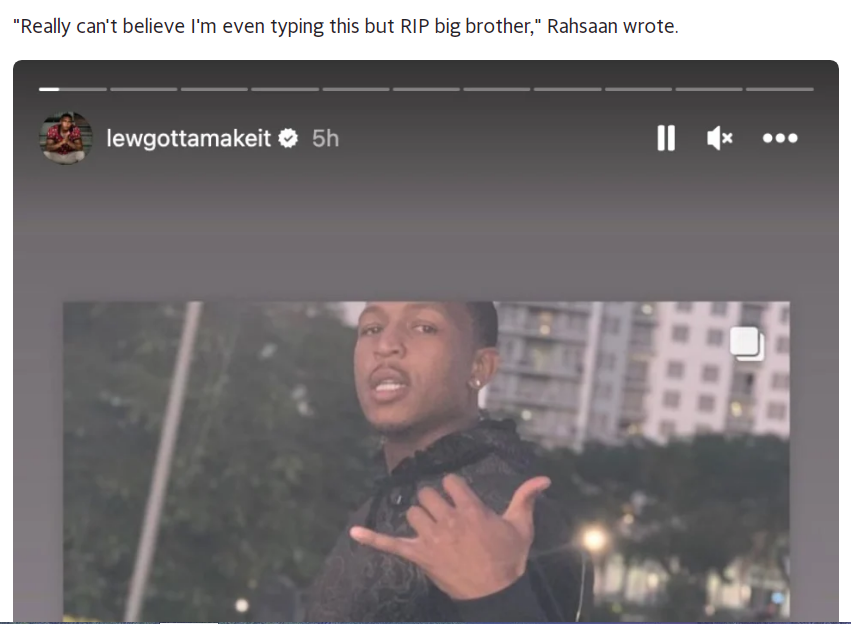851x624 pixels.
Task: Pause the story playback
Action: pos(666,138)
